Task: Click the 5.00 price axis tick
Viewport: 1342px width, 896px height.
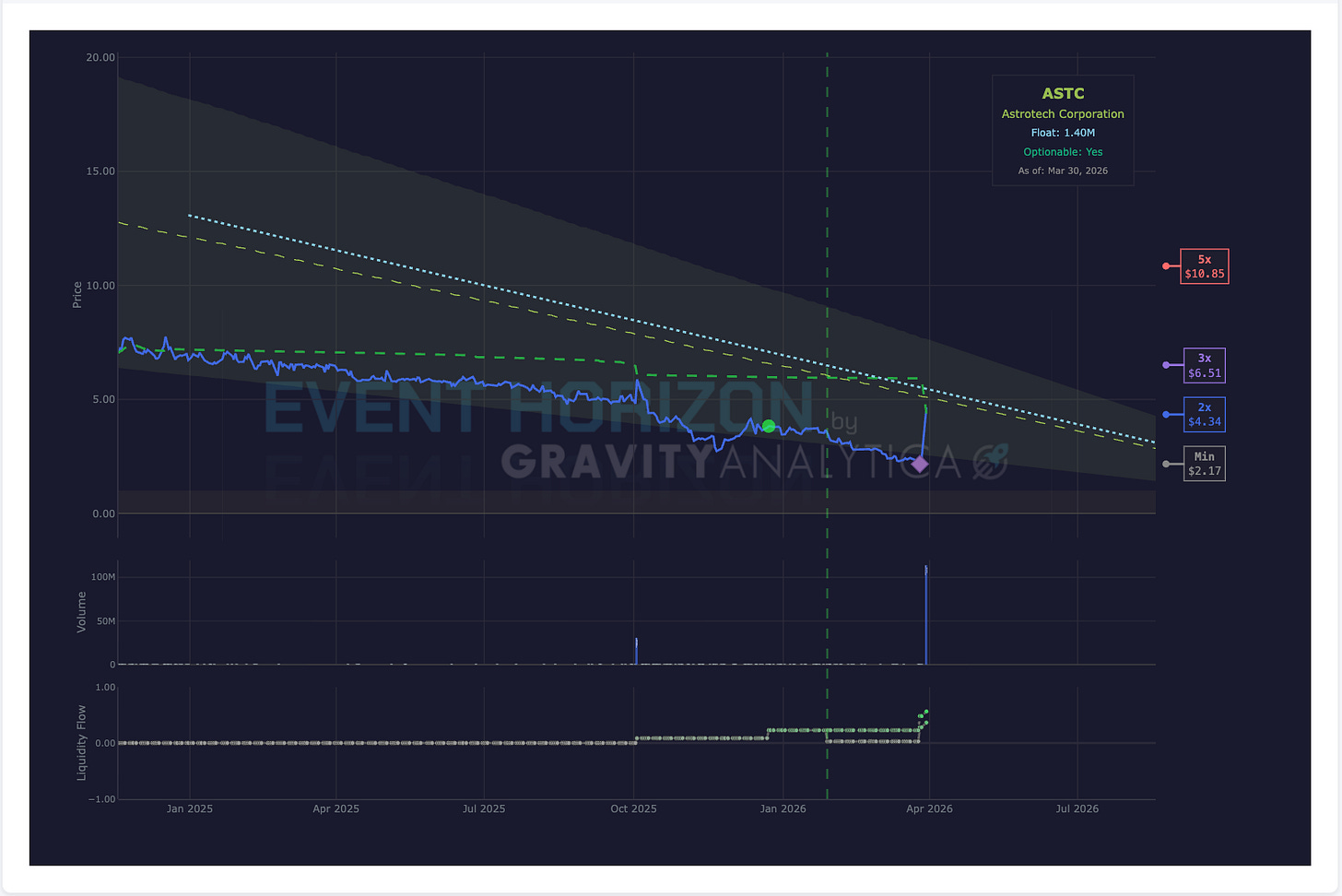Action: point(103,400)
